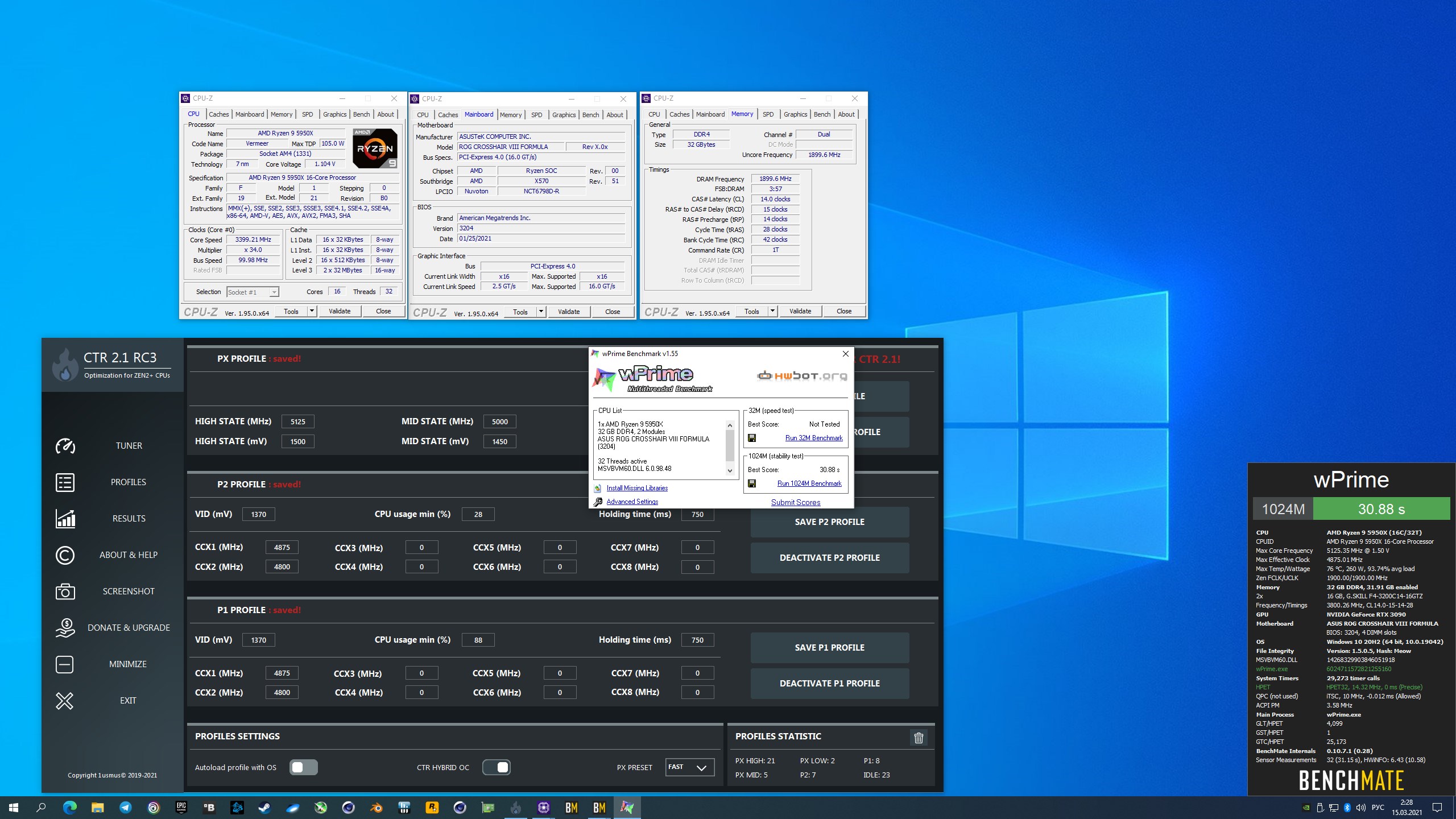1456x819 pixels.
Task: Click Run 32M Benchmark link
Action: 814,438
